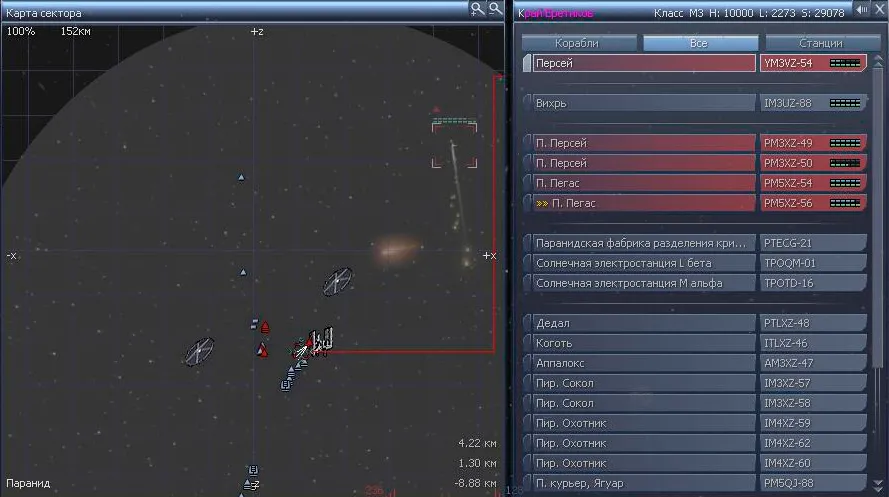Screen dimensions: 889x497
Task: Open Солнечная электростанция L бета entry
Action: coord(640,263)
